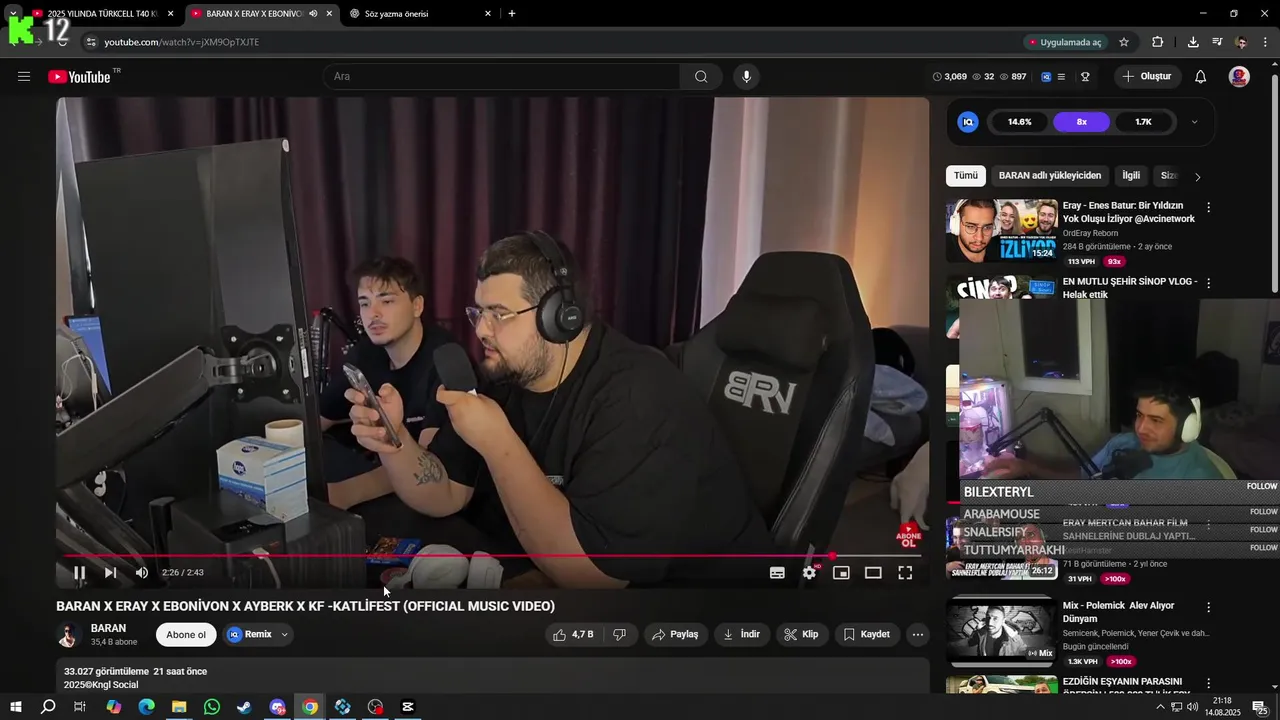Open the Windows Start menu
The image size is (1280, 720).
pyautogui.click(x=16, y=707)
